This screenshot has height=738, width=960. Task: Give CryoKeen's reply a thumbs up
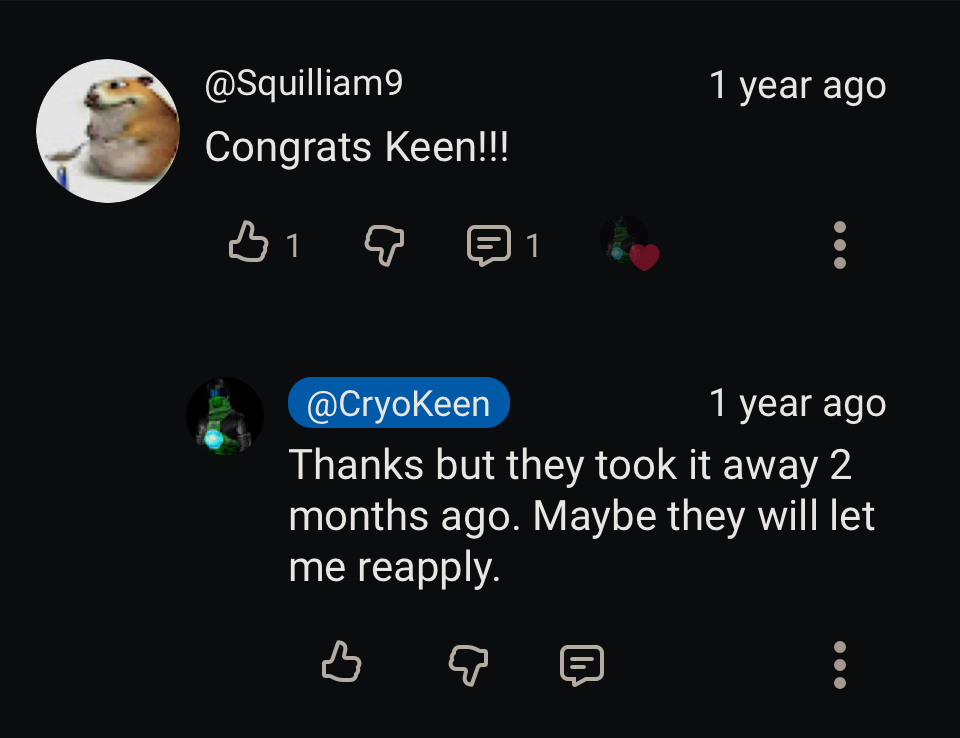coord(341,663)
